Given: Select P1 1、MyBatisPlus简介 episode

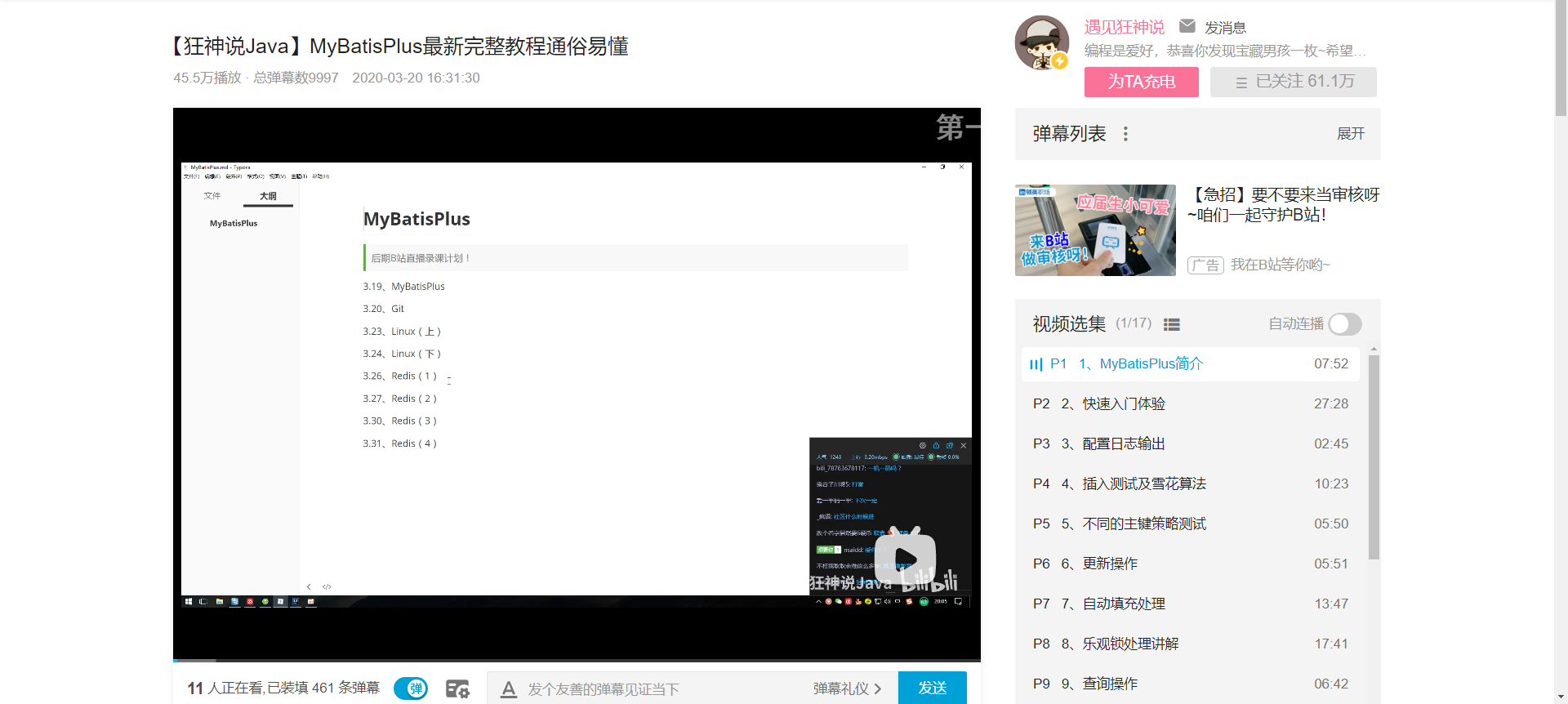Looking at the screenshot, I should pos(1191,364).
